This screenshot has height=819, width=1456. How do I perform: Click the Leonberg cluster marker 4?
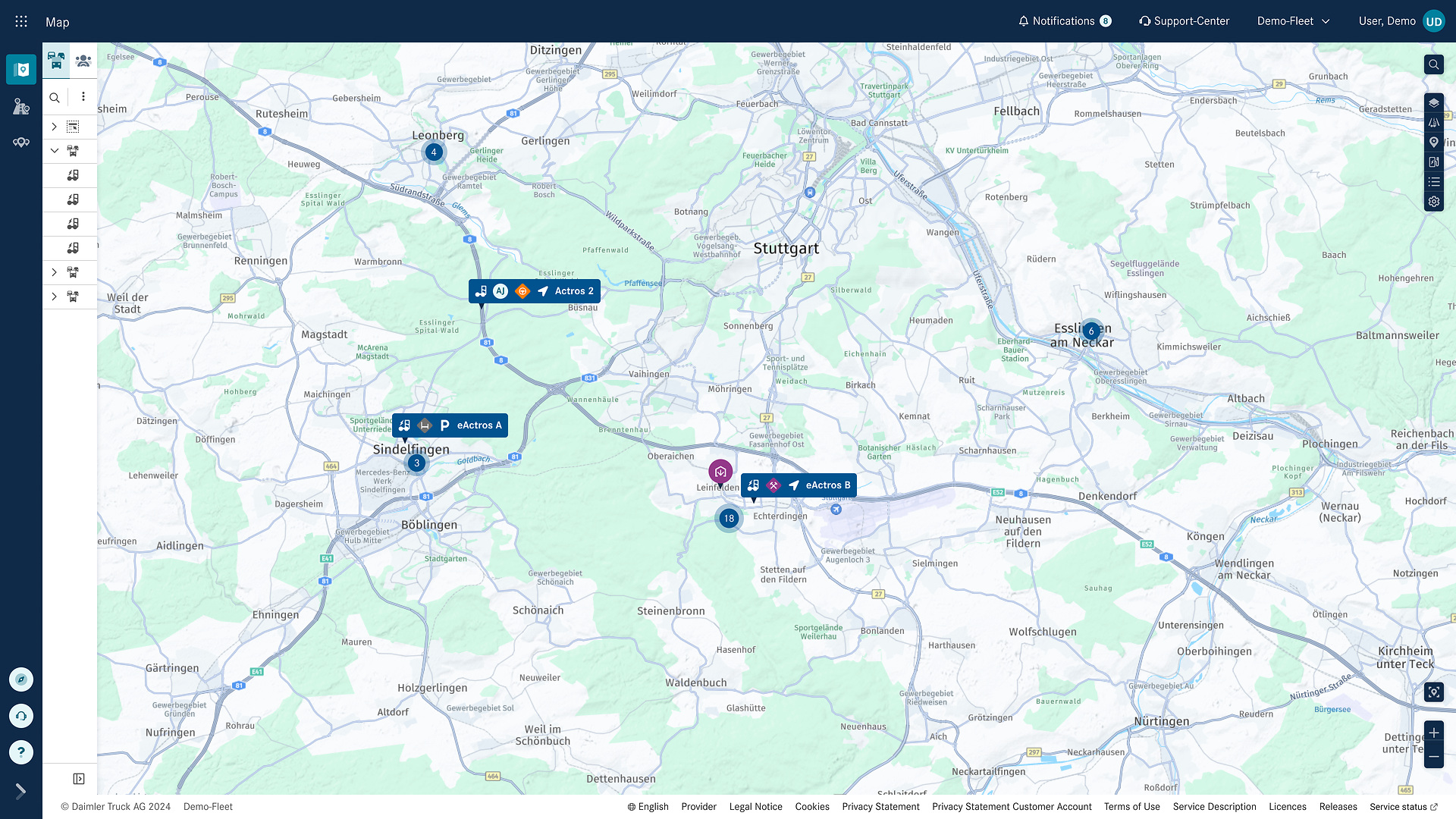point(434,152)
